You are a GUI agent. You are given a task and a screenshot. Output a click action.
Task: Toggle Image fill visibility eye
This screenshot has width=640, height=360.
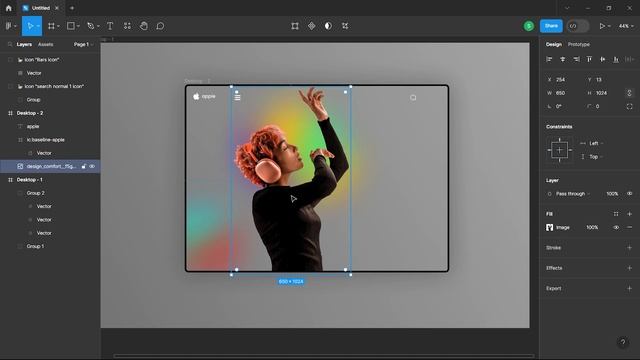[616, 227]
